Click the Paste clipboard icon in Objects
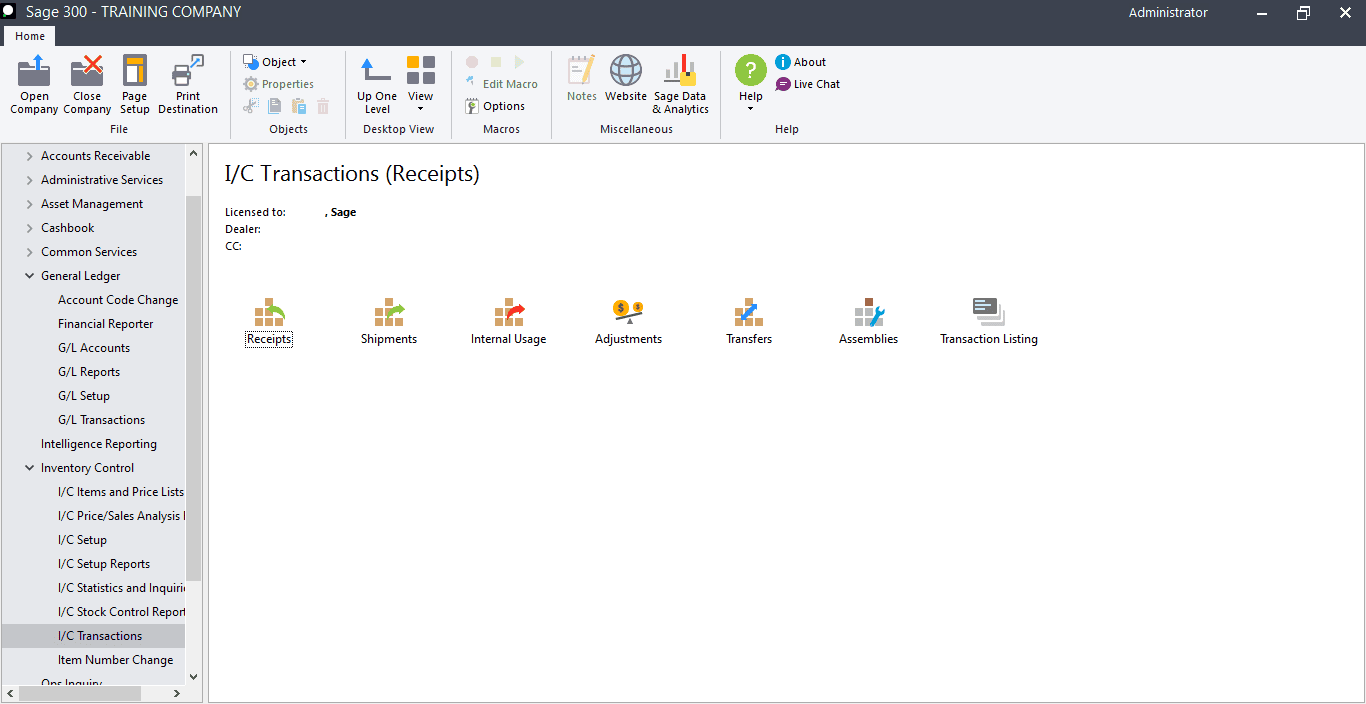Image resolution: width=1366 pixels, height=704 pixels. [298, 106]
